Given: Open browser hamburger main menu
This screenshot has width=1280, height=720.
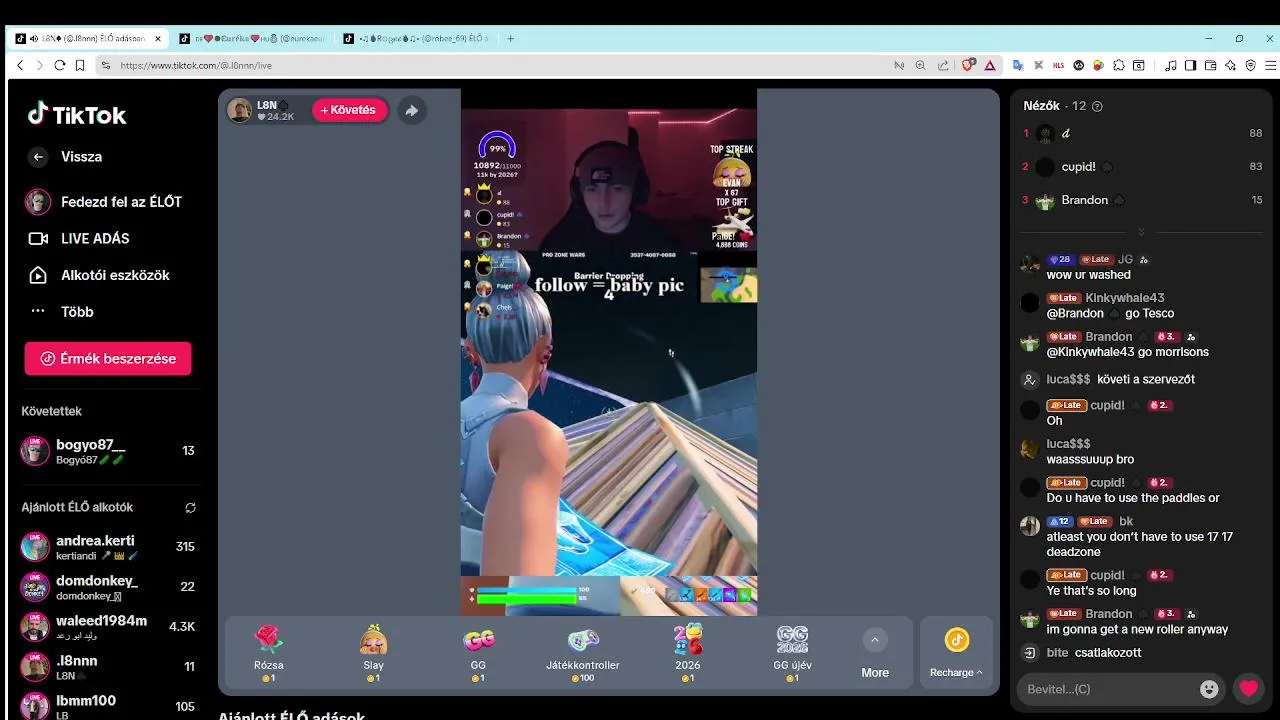Looking at the screenshot, I should 1271,65.
